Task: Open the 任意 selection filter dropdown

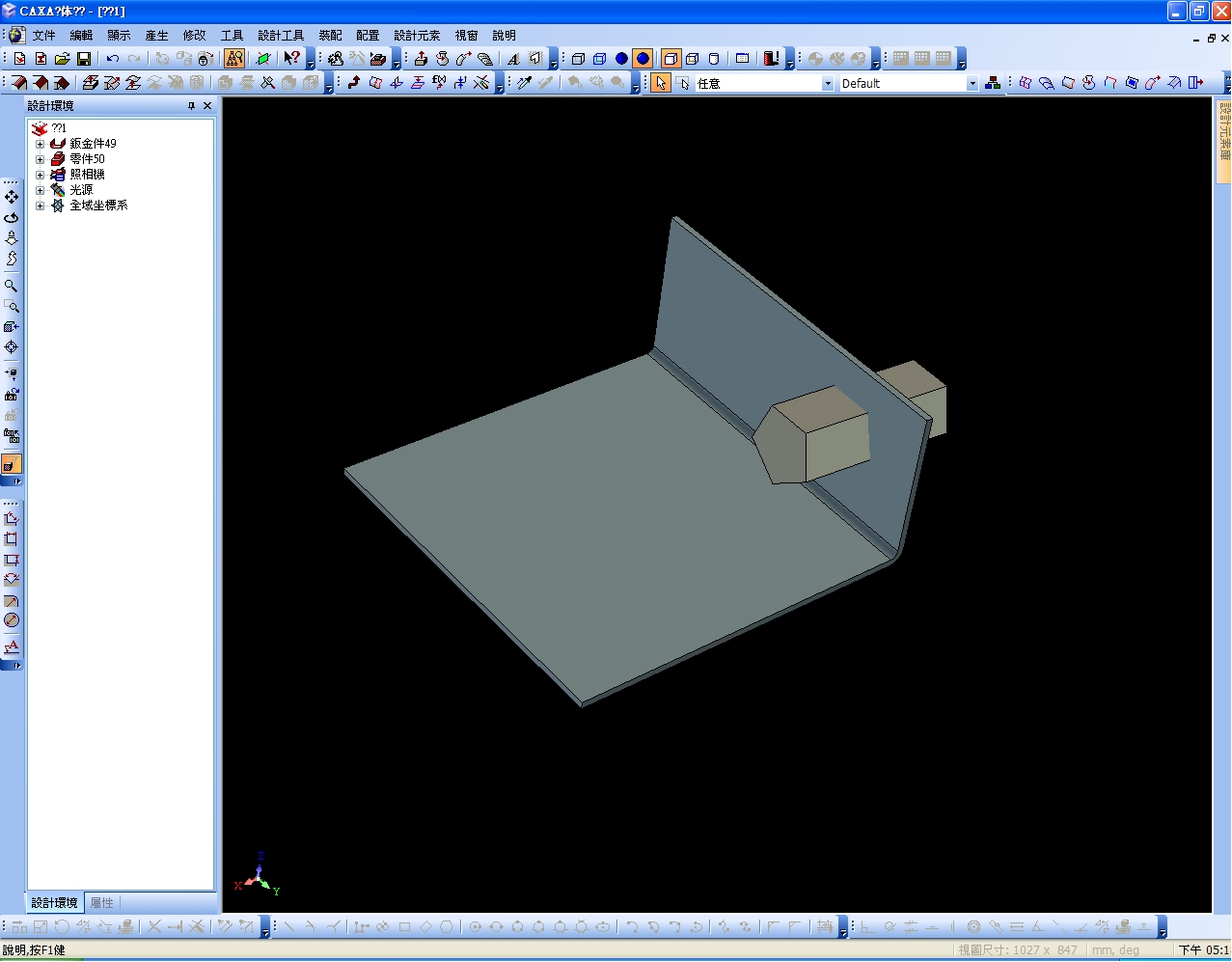Action: 828,84
